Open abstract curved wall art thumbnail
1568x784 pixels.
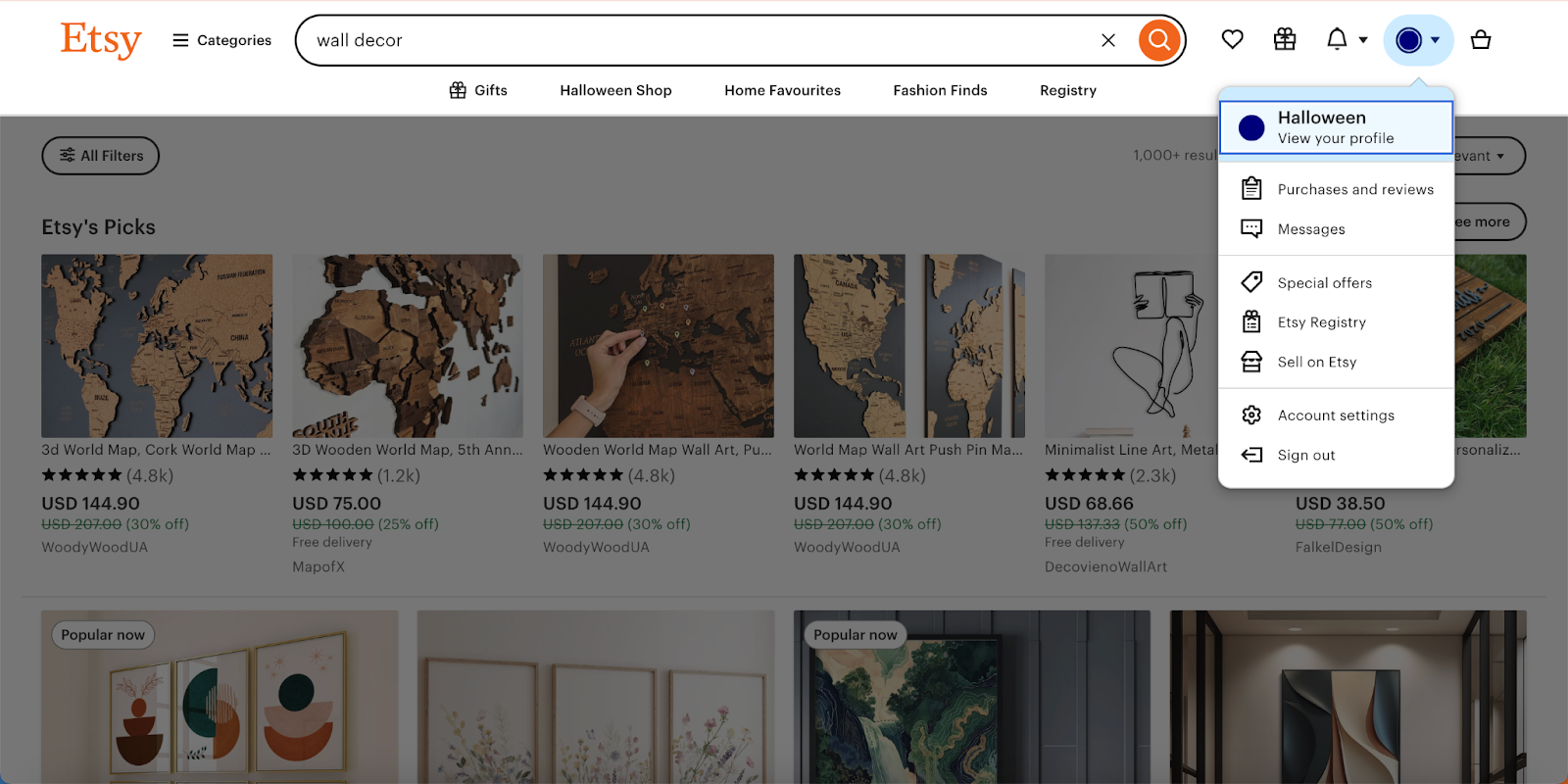pos(1348,697)
